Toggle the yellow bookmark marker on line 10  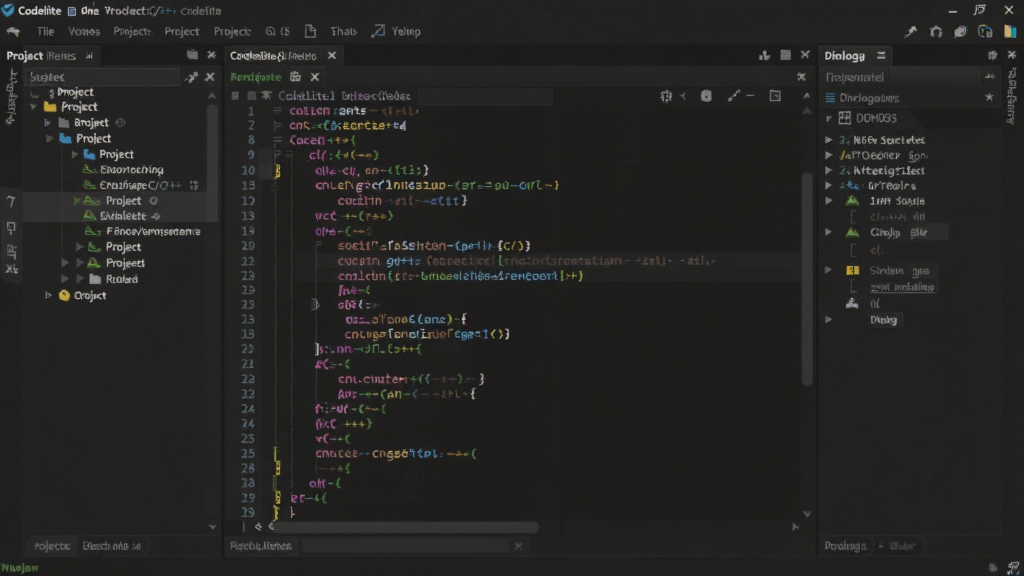pyautogui.click(x=278, y=170)
